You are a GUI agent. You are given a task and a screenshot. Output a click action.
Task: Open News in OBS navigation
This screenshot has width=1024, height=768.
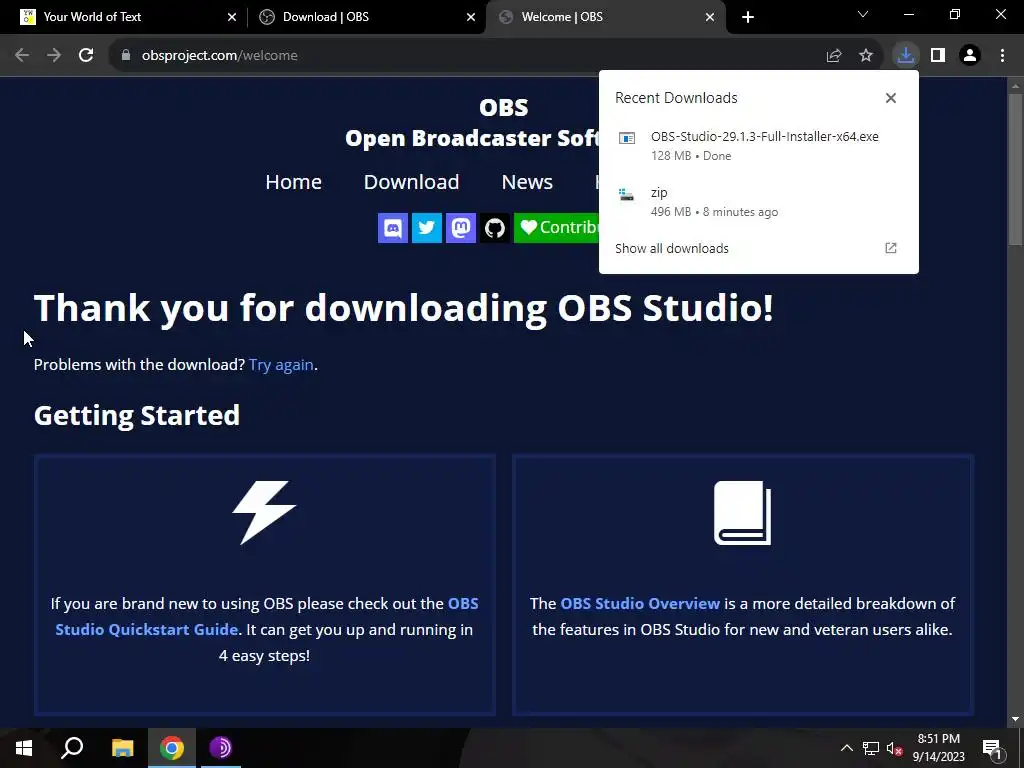point(527,182)
